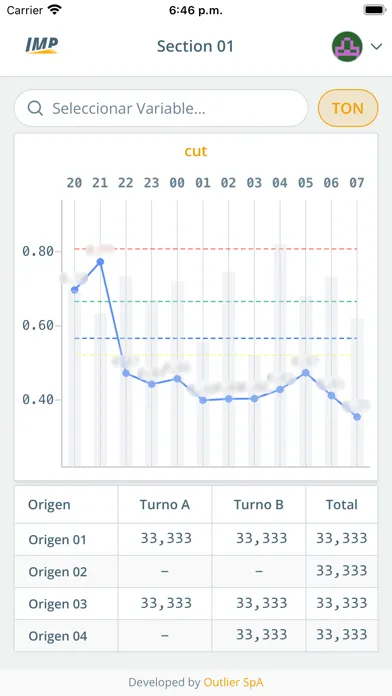Click the Turno A column header
Viewport: 392px width, 696px height.
click(x=165, y=505)
